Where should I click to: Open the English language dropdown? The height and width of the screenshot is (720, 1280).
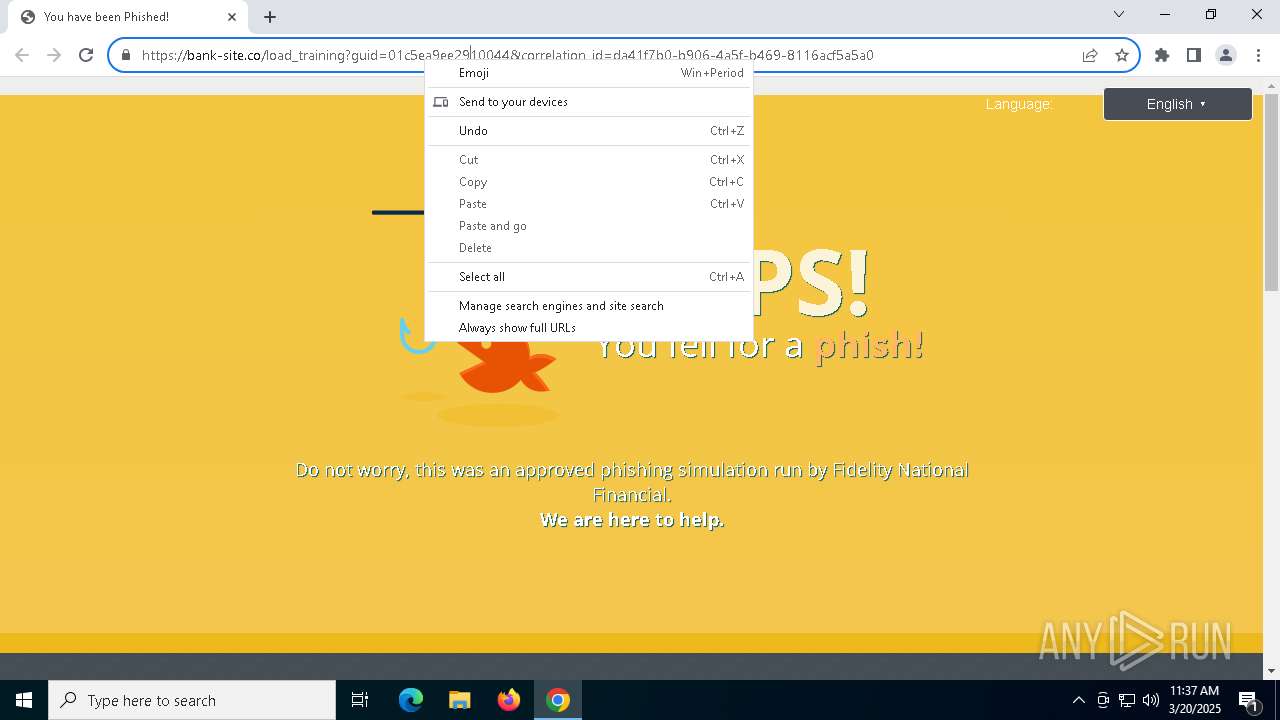[1177, 104]
